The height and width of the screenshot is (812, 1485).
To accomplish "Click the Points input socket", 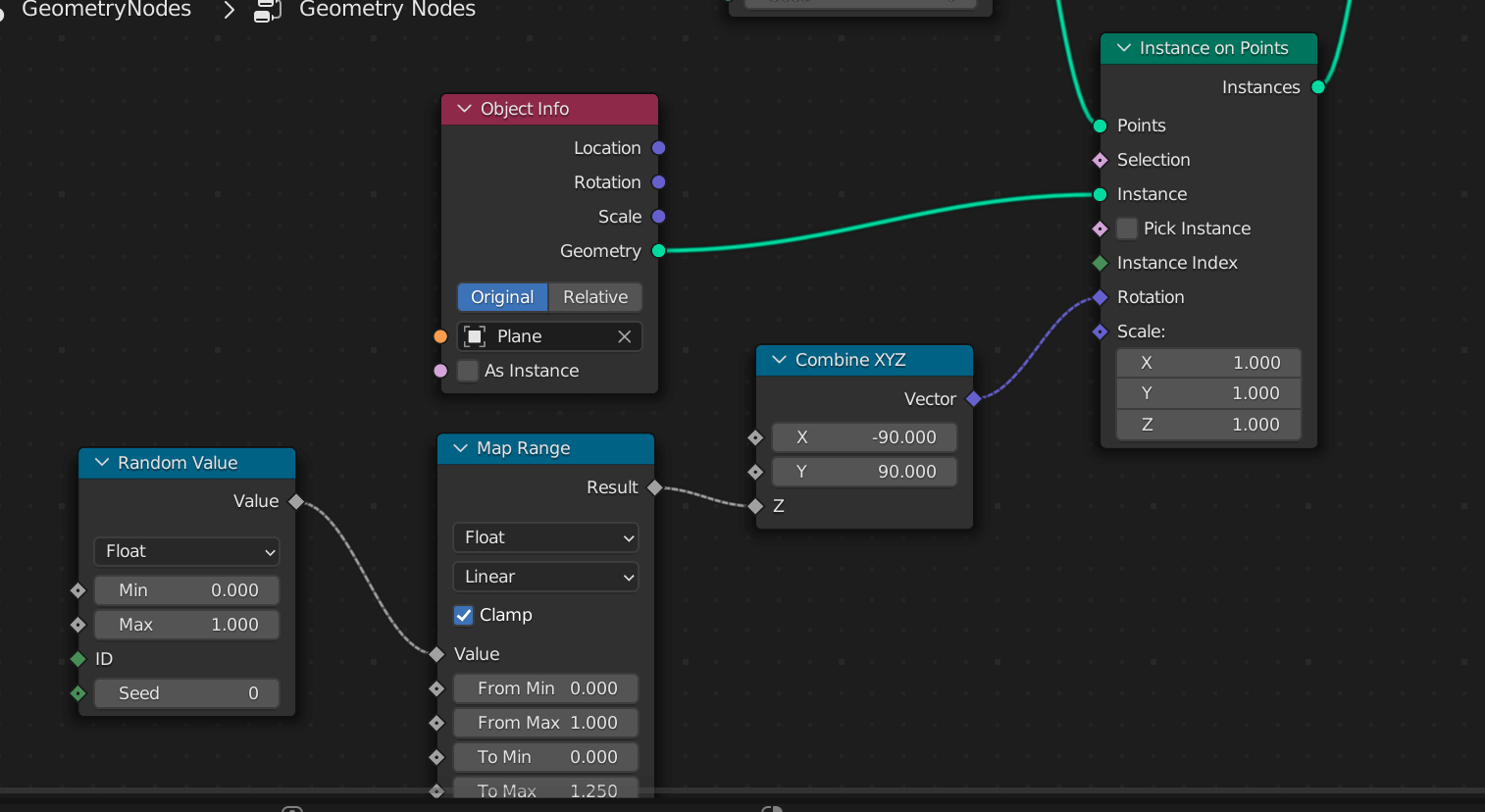I will [1100, 126].
